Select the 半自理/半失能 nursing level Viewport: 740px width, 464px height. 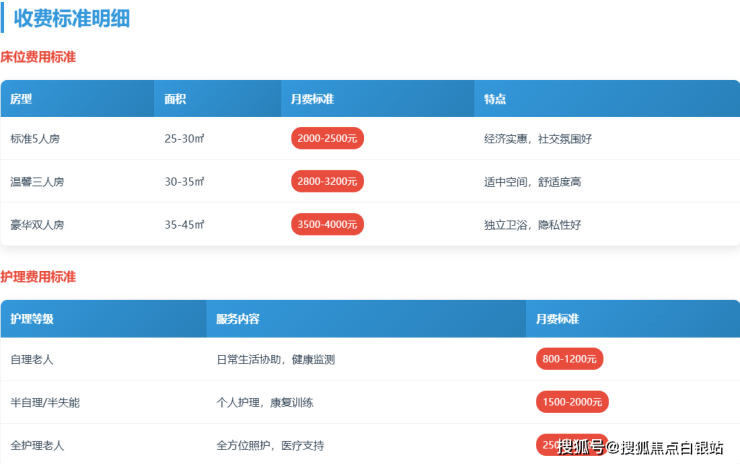pos(44,402)
